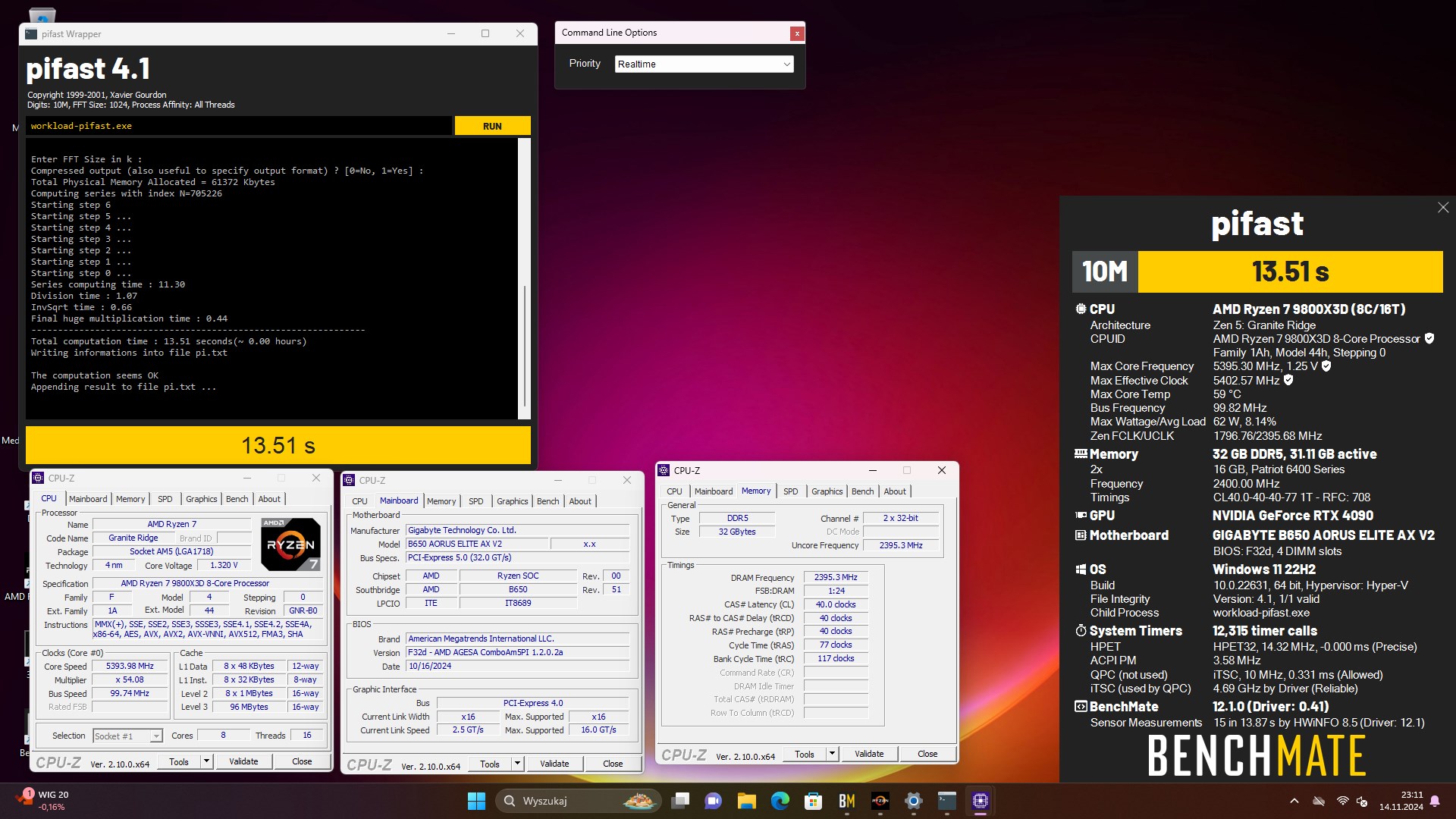Open Memory tab in leftmost CPU-Z window

pos(130,500)
